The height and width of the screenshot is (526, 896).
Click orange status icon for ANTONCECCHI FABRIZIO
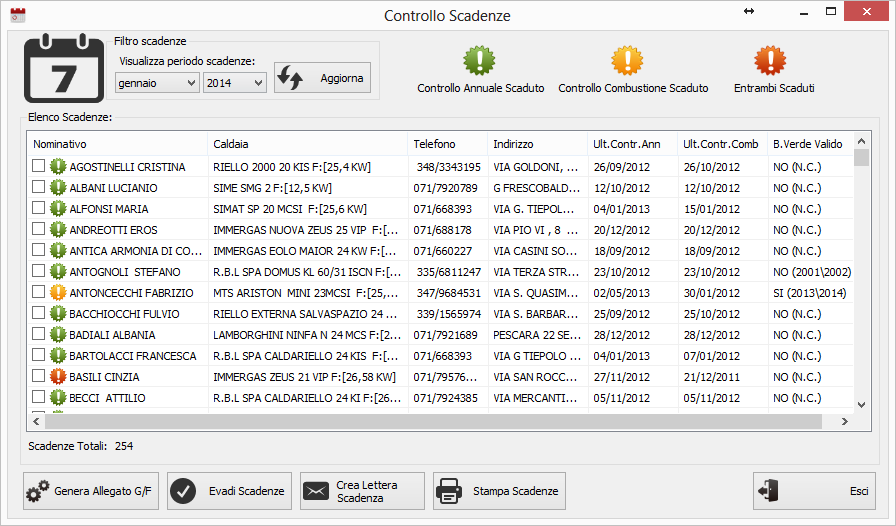[58, 292]
